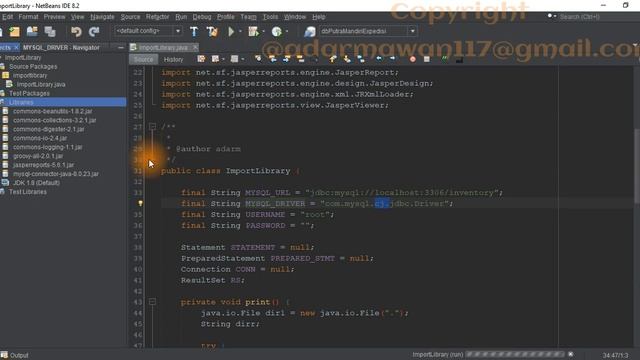Open Run Project dropdown arrow

click(240, 31)
